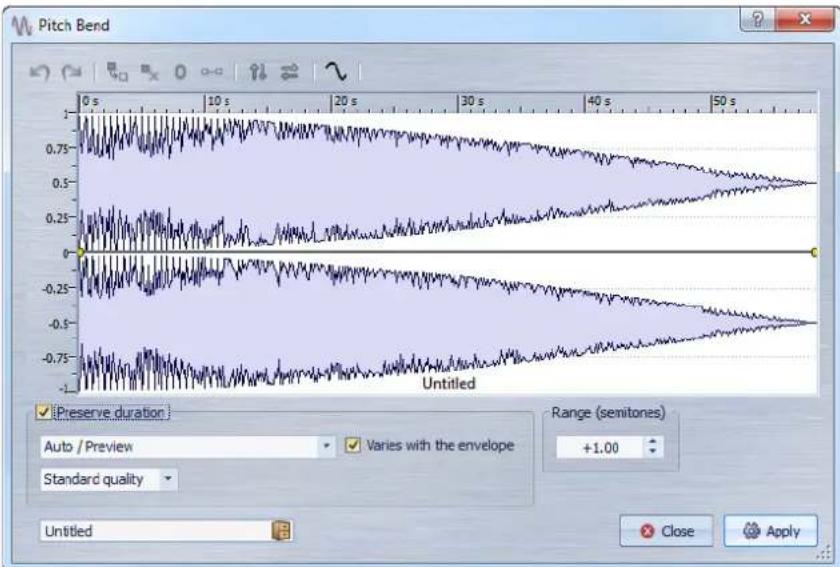Click the 10 s mark on the ruler
Image resolution: width=840 pixels, height=567 pixels.
click(218, 101)
